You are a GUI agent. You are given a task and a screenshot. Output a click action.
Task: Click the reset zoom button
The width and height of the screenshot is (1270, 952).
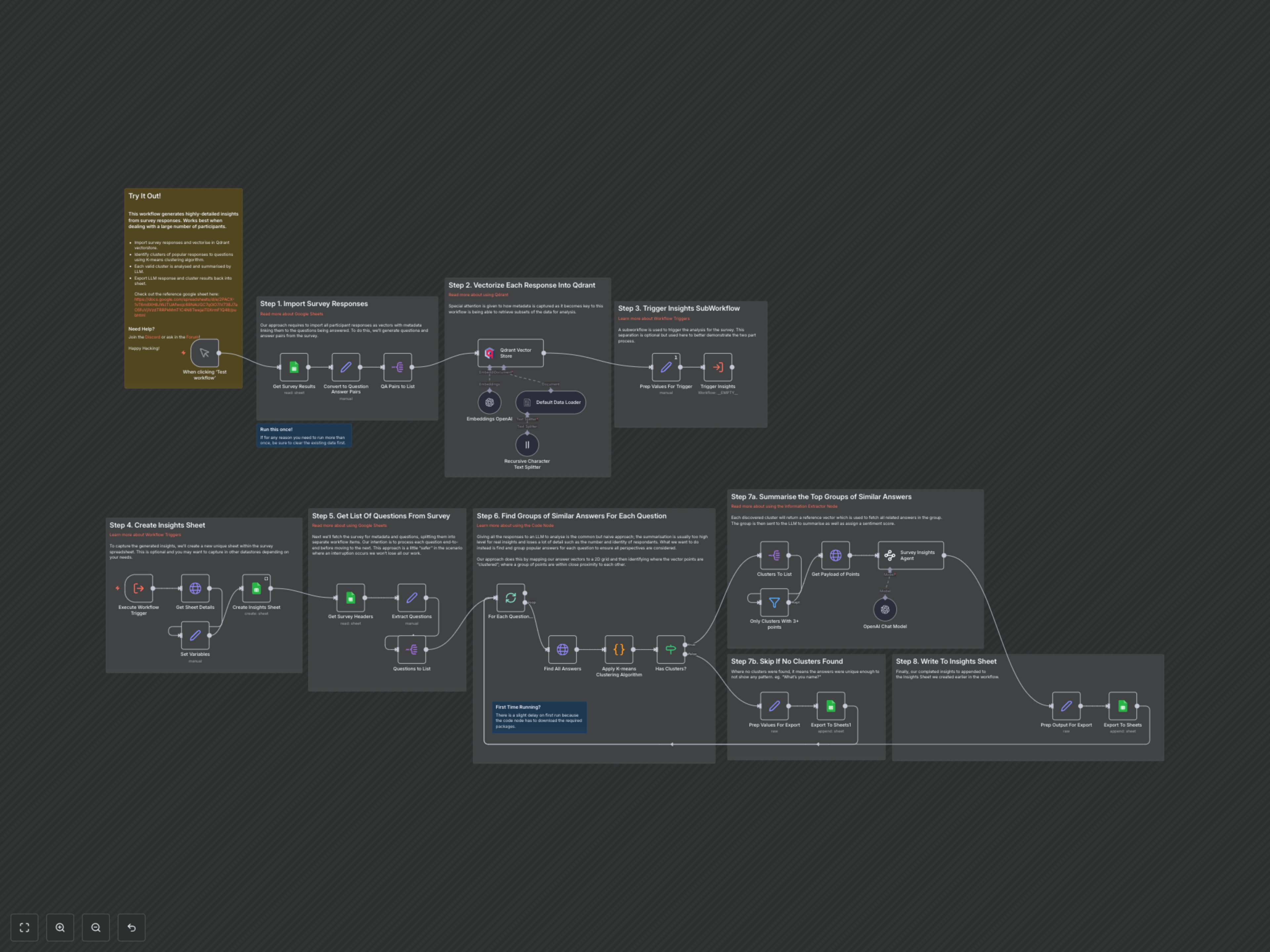coord(132,927)
